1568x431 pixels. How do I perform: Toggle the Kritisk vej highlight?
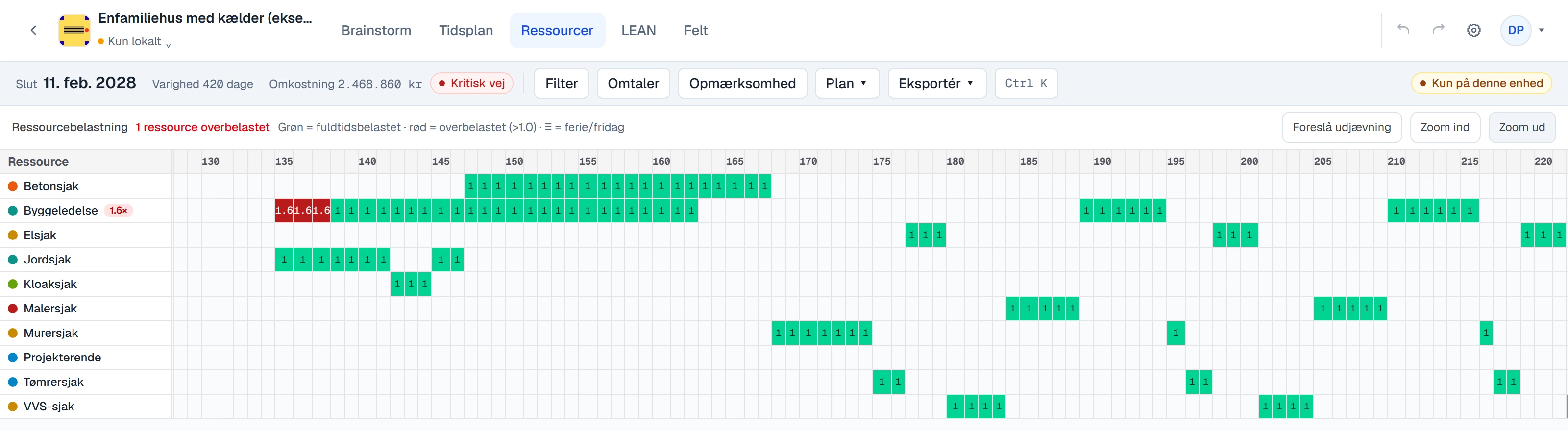[472, 83]
